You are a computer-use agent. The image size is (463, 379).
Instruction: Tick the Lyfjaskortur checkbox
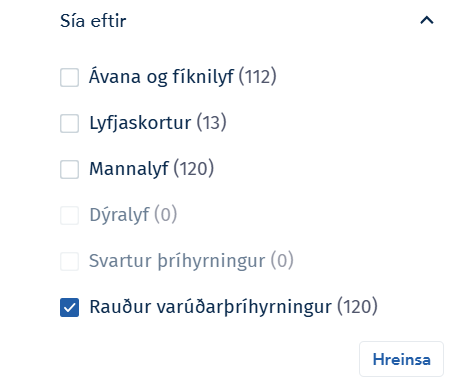click(x=69, y=123)
